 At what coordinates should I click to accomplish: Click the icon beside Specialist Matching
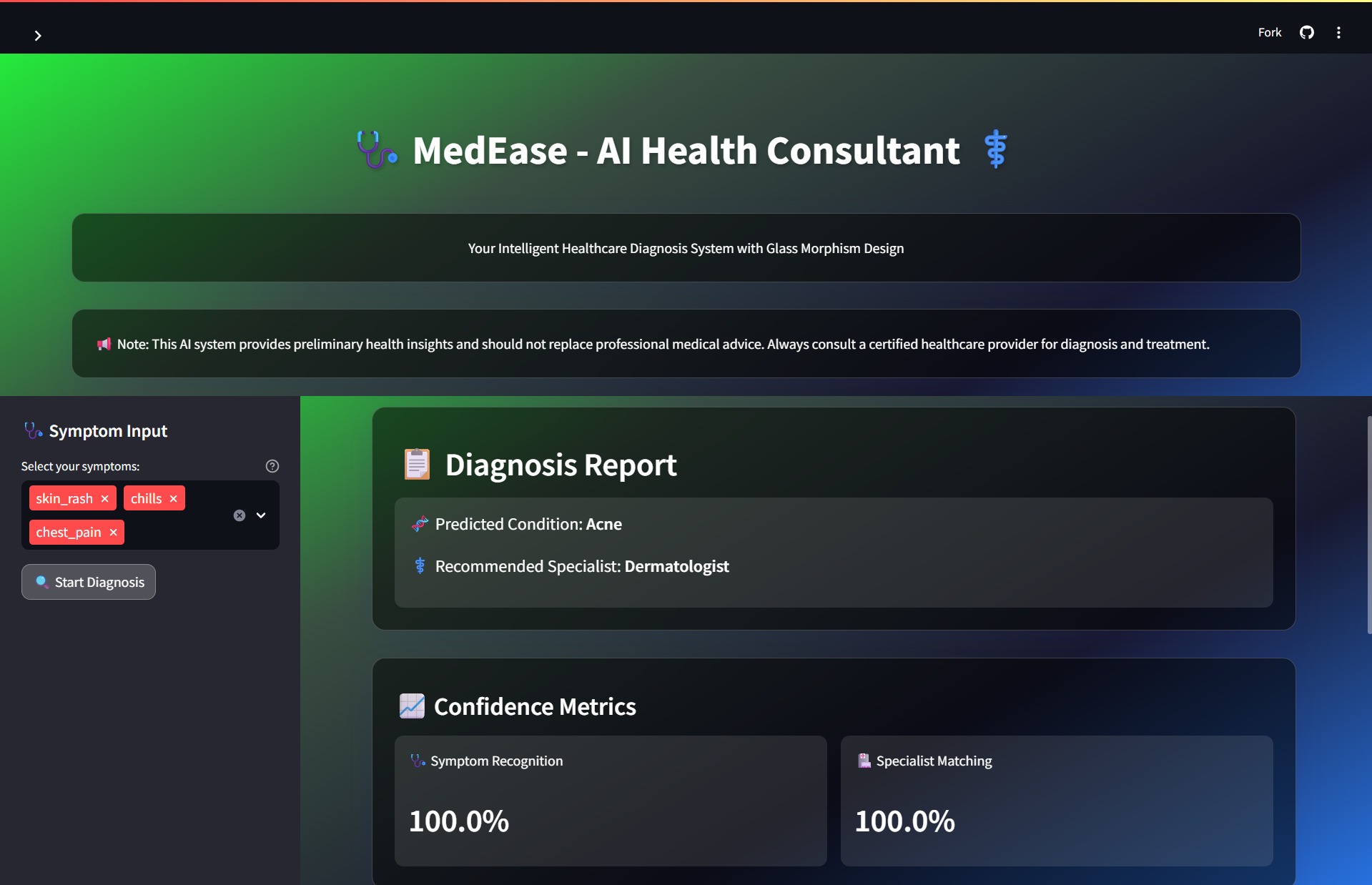coord(864,761)
